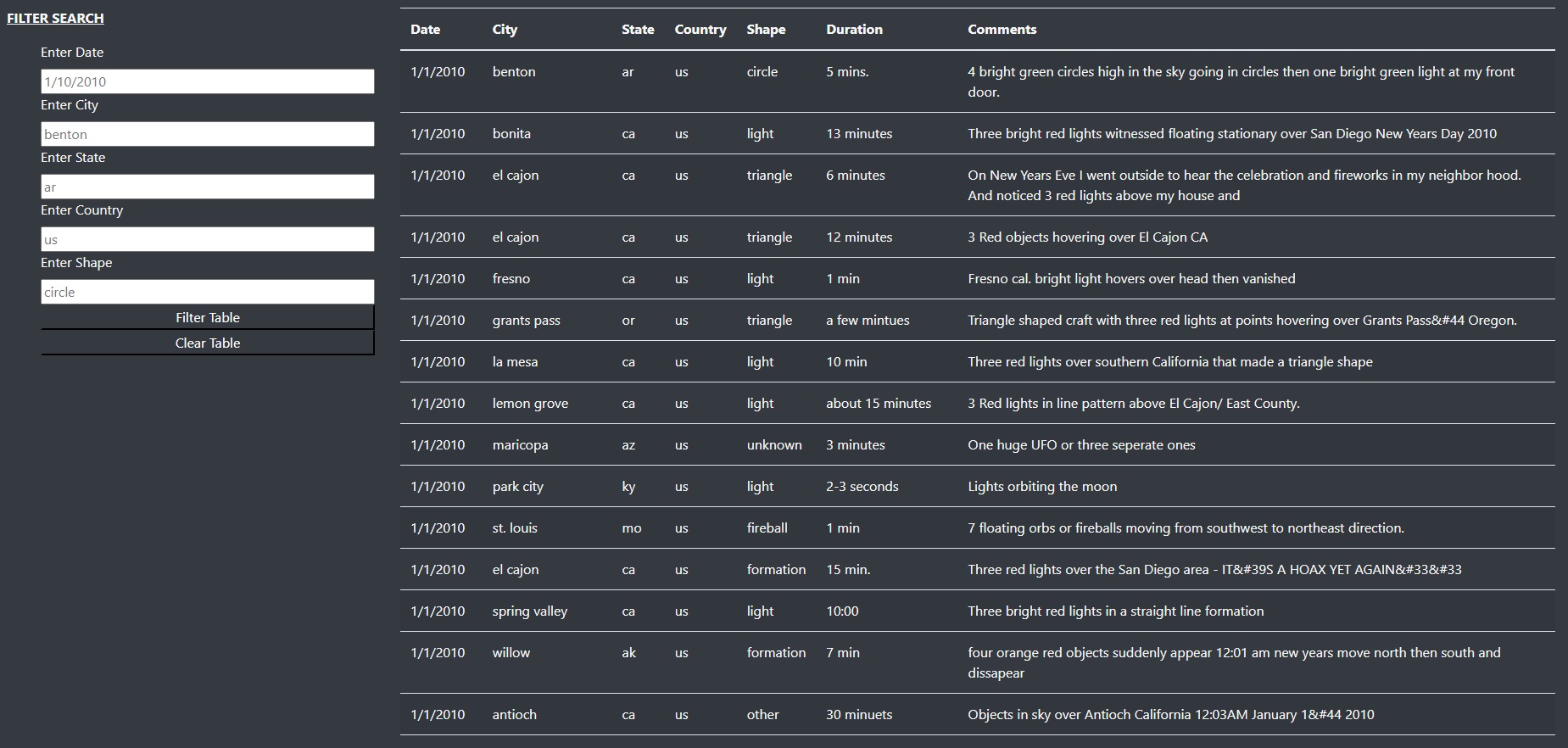
Task: Click the Country column header
Action: tap(700, 30)
